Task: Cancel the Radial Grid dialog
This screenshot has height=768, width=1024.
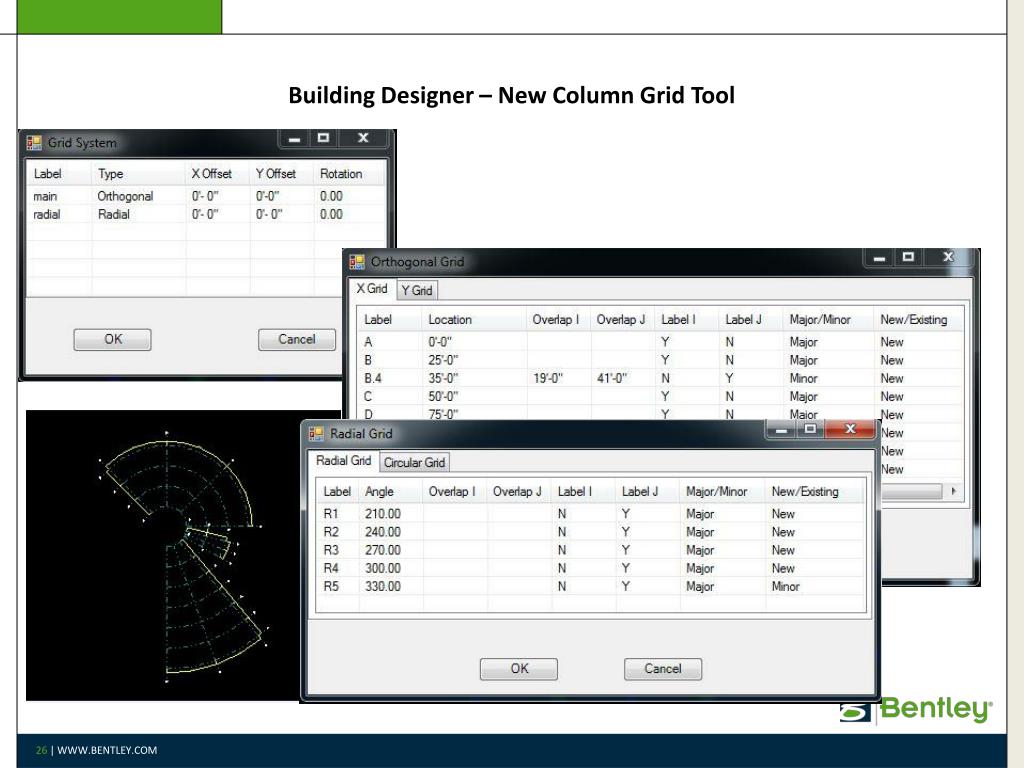Action: 663,669
